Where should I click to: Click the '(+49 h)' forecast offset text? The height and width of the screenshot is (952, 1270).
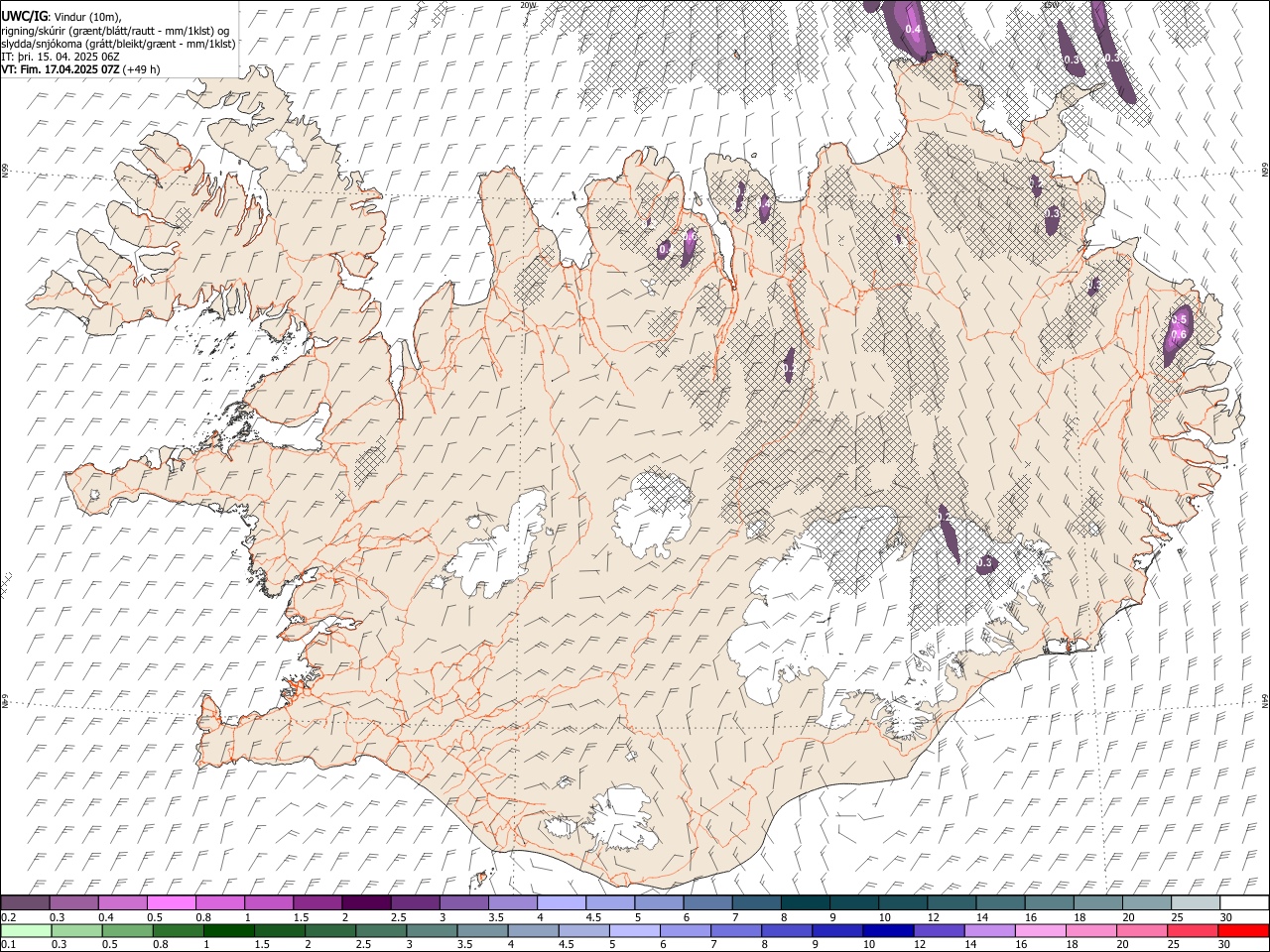pyautogui.click(x=142, y=69)
